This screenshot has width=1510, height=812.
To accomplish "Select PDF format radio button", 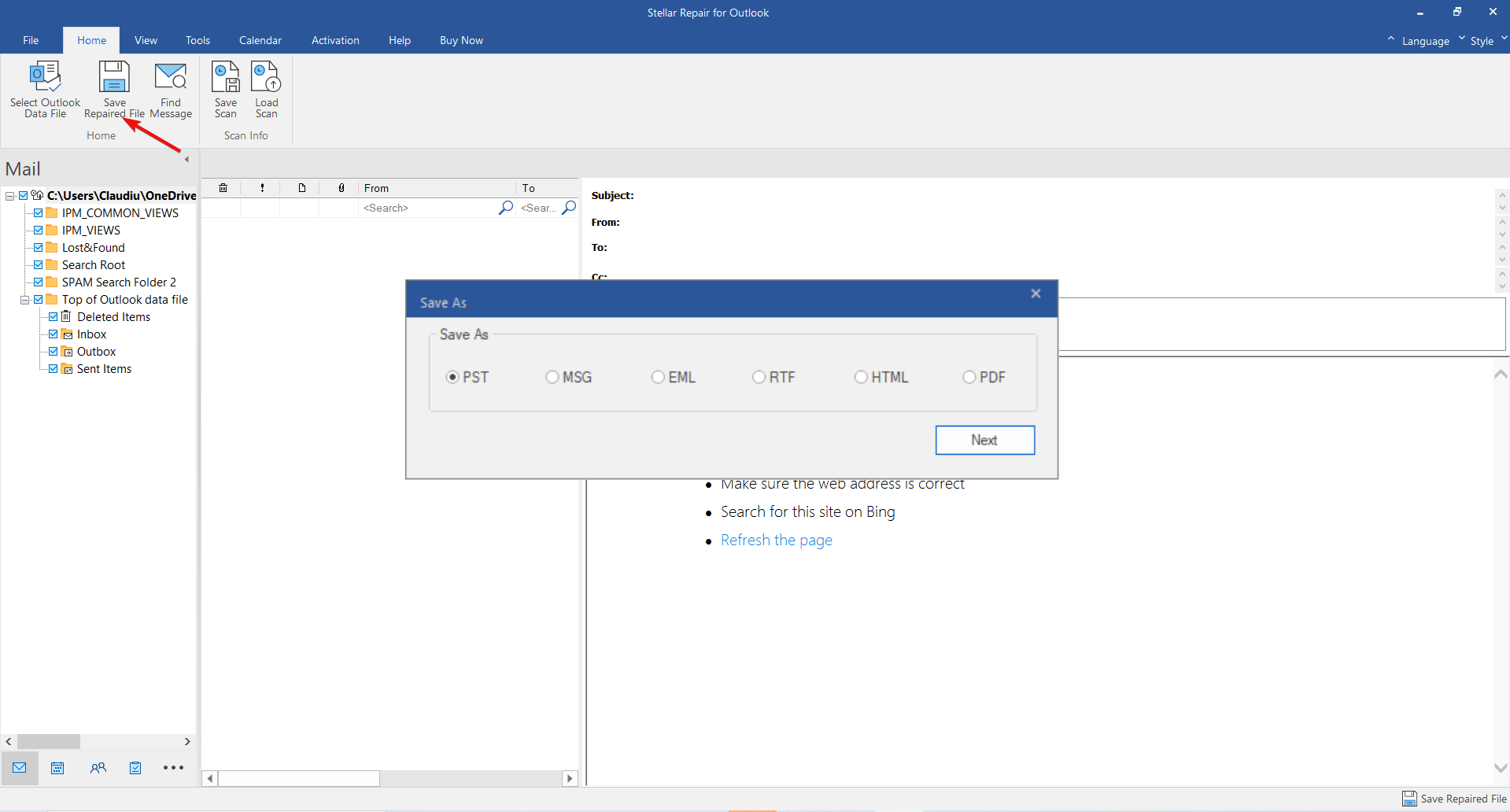I will [x=969, y=377].
